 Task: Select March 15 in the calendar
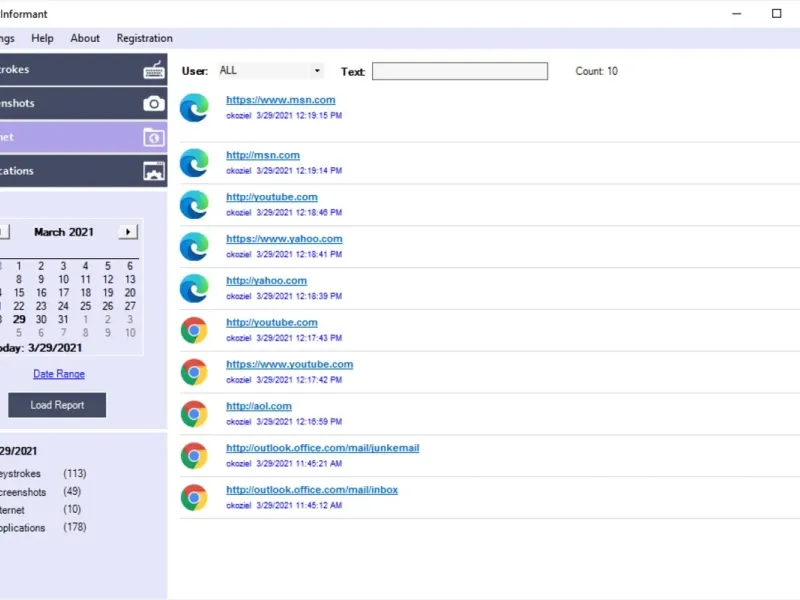pos(19,293)
